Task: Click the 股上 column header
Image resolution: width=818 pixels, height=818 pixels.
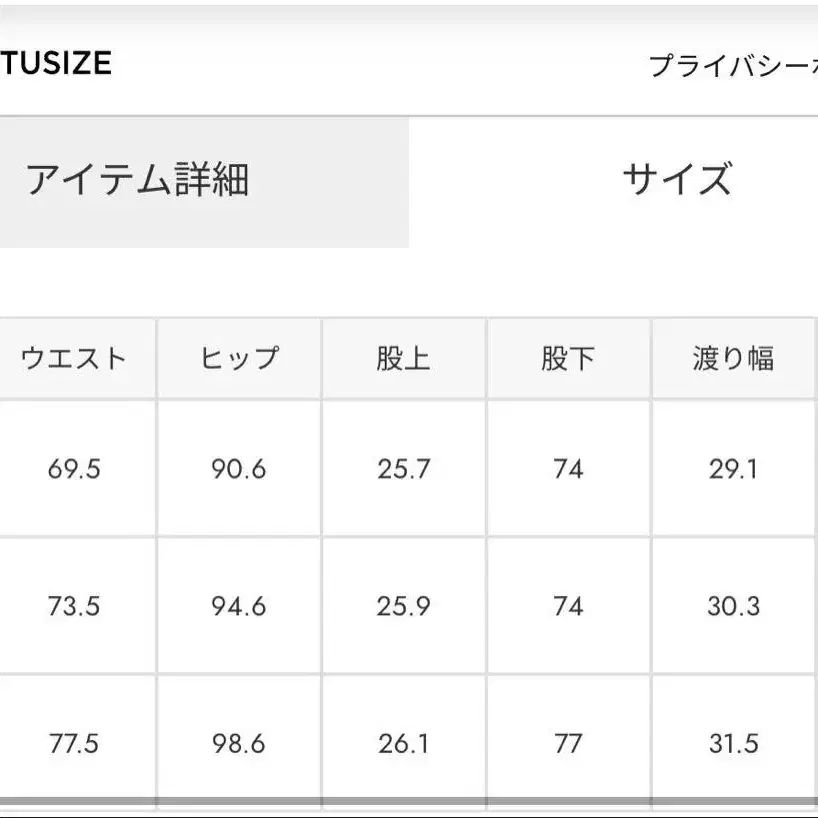Action: [403, 359]
